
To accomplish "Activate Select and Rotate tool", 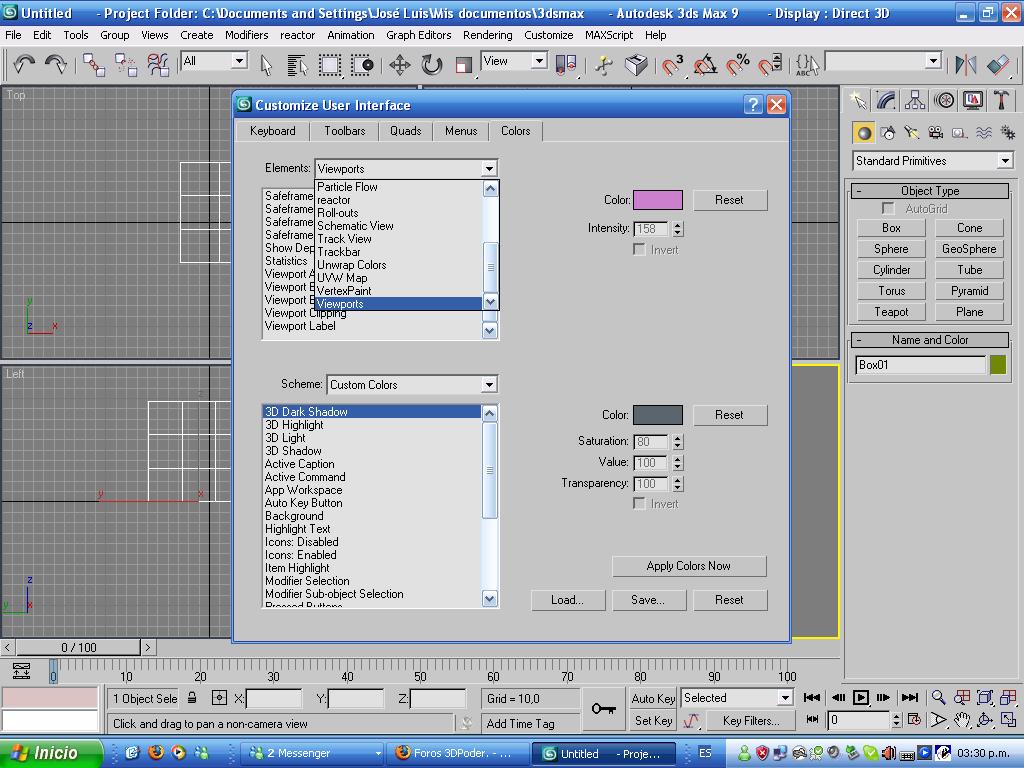I will click(x=432, y=65).
